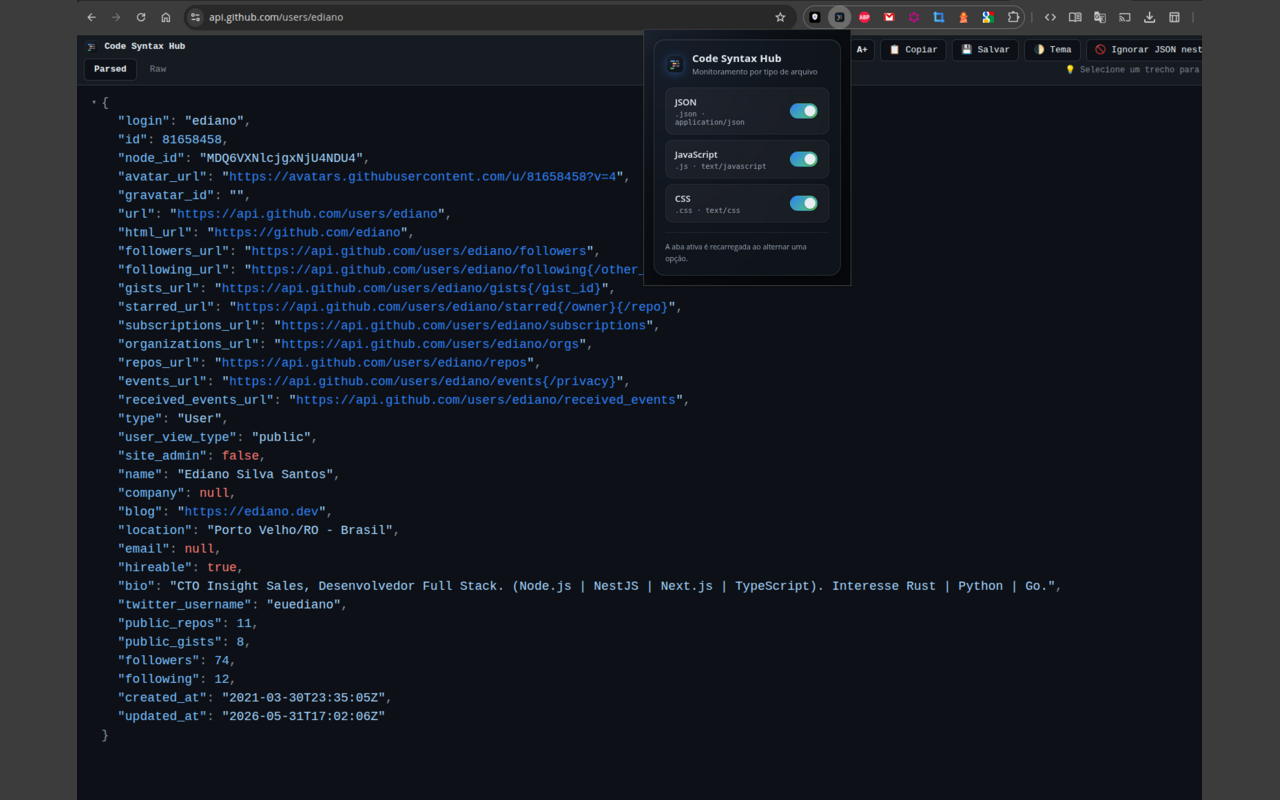Click the Code Syntax Hub logo in the page header

[x=92, y=46]
